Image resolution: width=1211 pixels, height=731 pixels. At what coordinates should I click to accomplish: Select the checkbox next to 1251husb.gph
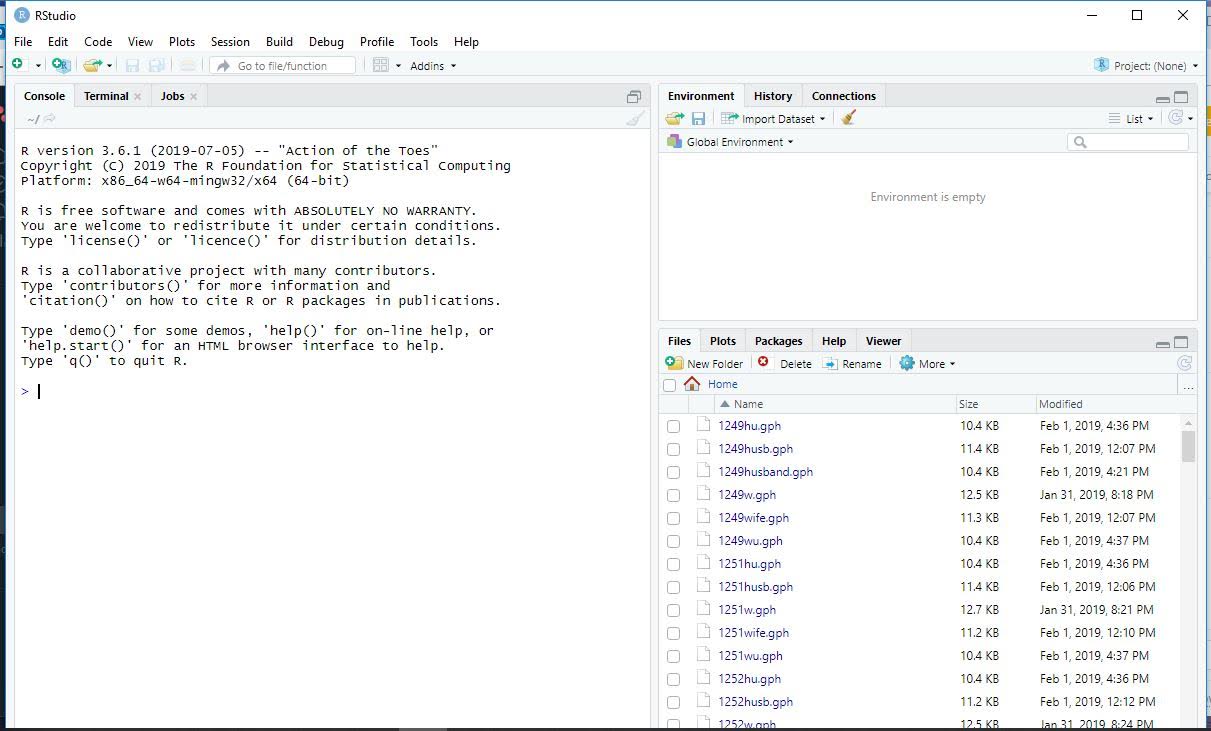pyautogui.click(x=673, y=587)
